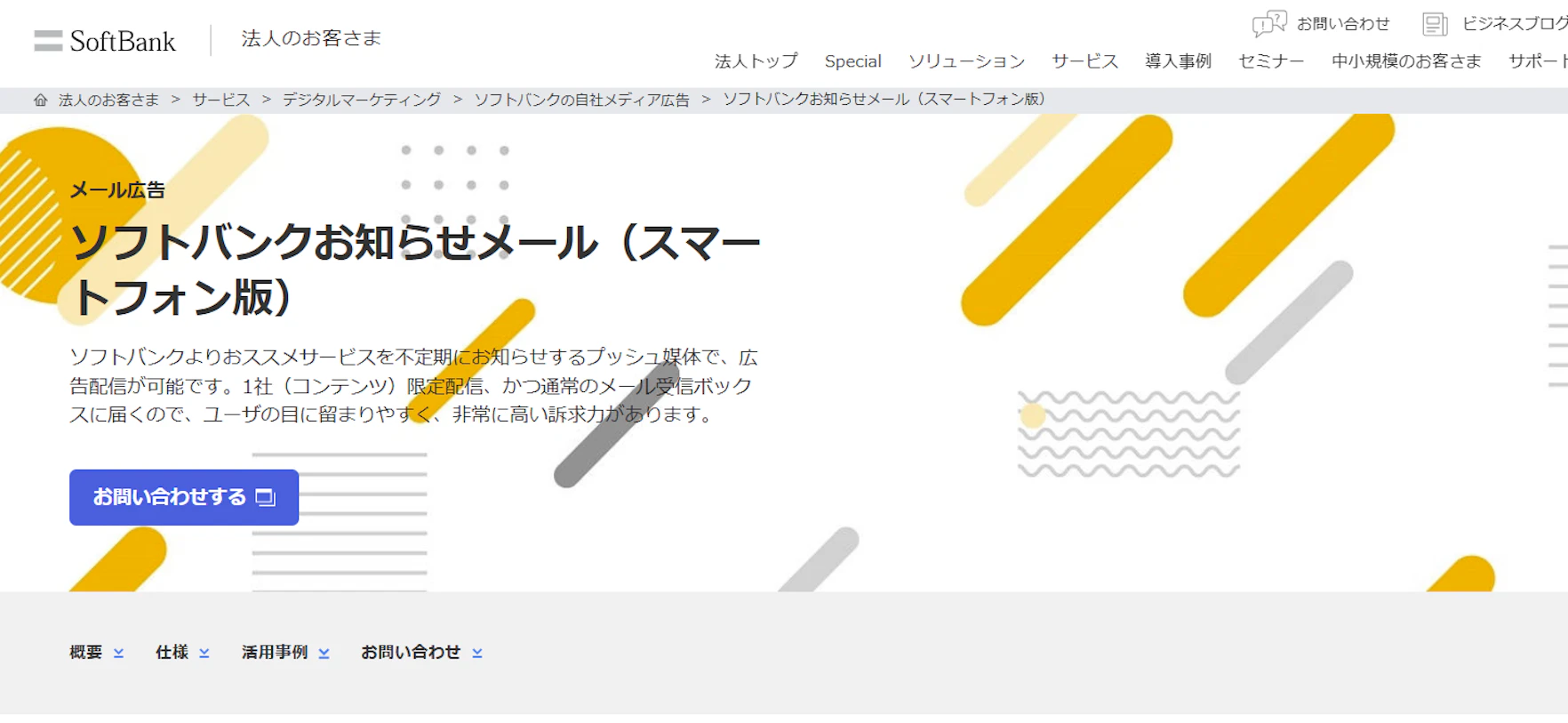Open the ソリューション menu
This screenshot has width=1568, height=723.
(x=966, y=61)
